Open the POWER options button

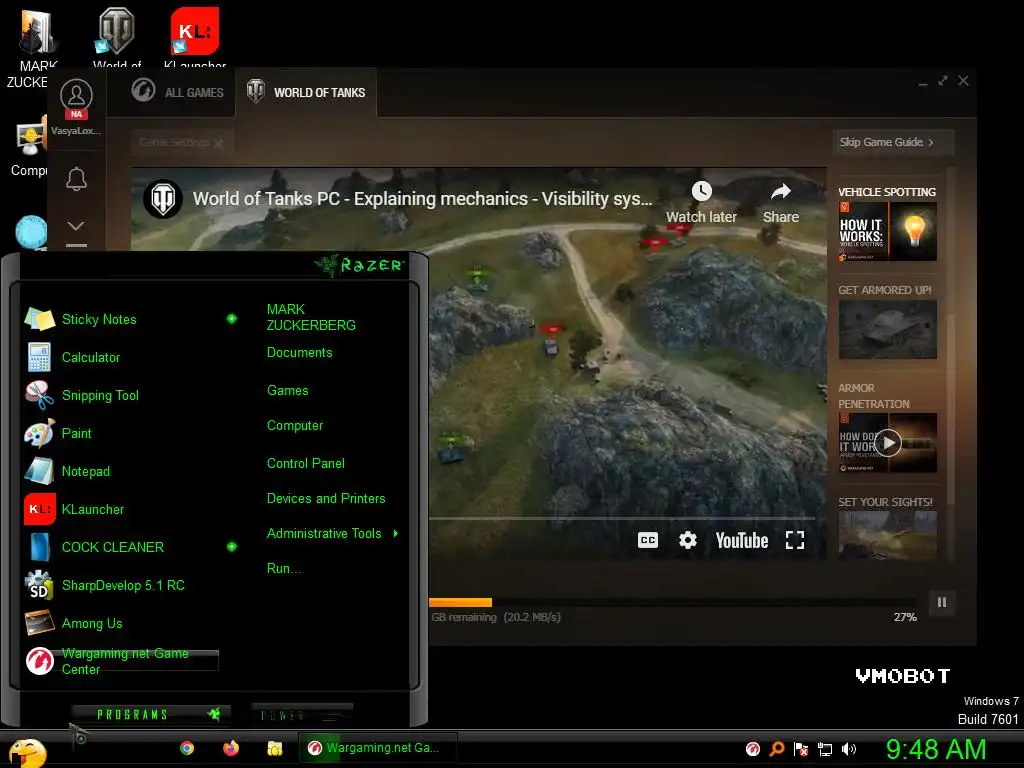[x=302, y=715]
